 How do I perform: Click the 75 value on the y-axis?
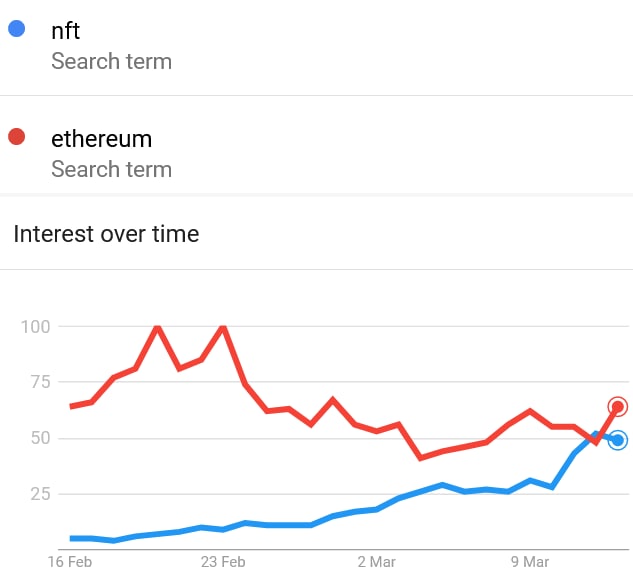(40, 382)
